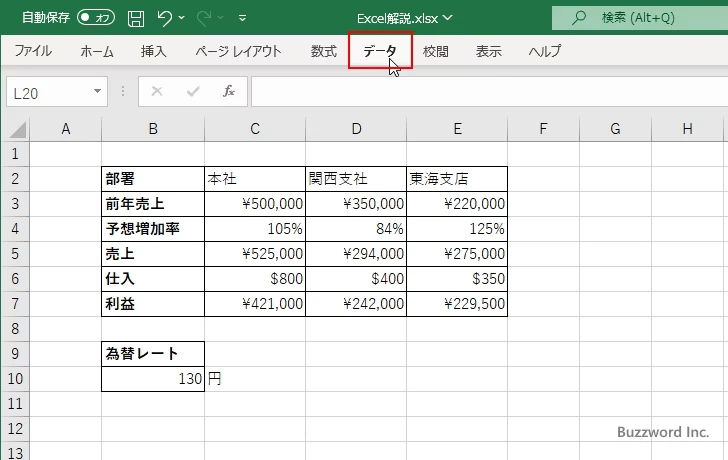
Task: Click the formula bar Enter checkmark icon
Action: (x=193, y=91)
